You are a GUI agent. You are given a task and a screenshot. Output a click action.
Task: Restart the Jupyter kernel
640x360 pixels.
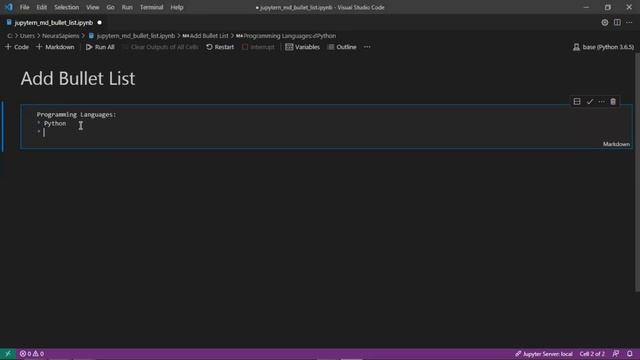point(220,47)
